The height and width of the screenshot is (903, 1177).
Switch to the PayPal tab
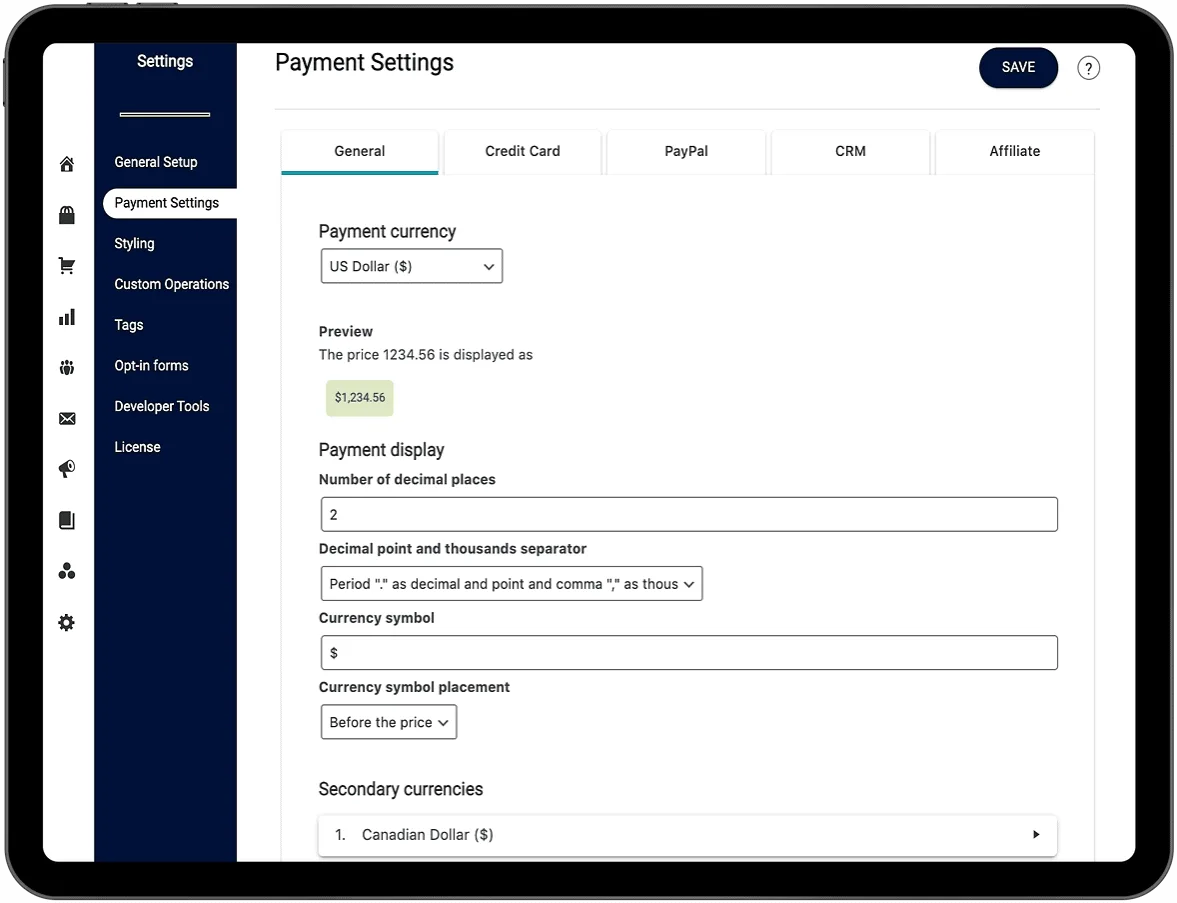click(686, 152)
